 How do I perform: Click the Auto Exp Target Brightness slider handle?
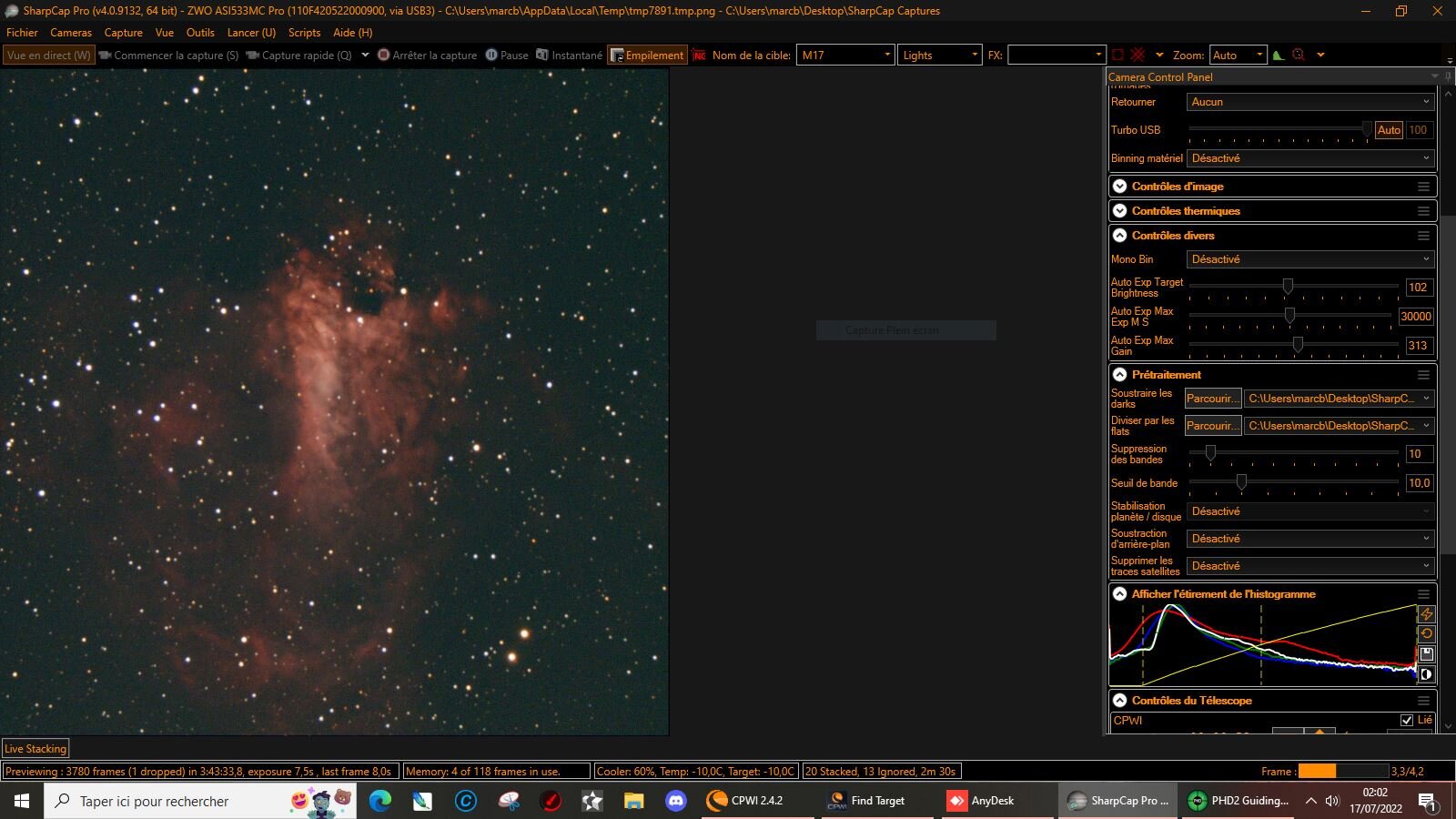pyautogui.click(x=1288, y=287)
